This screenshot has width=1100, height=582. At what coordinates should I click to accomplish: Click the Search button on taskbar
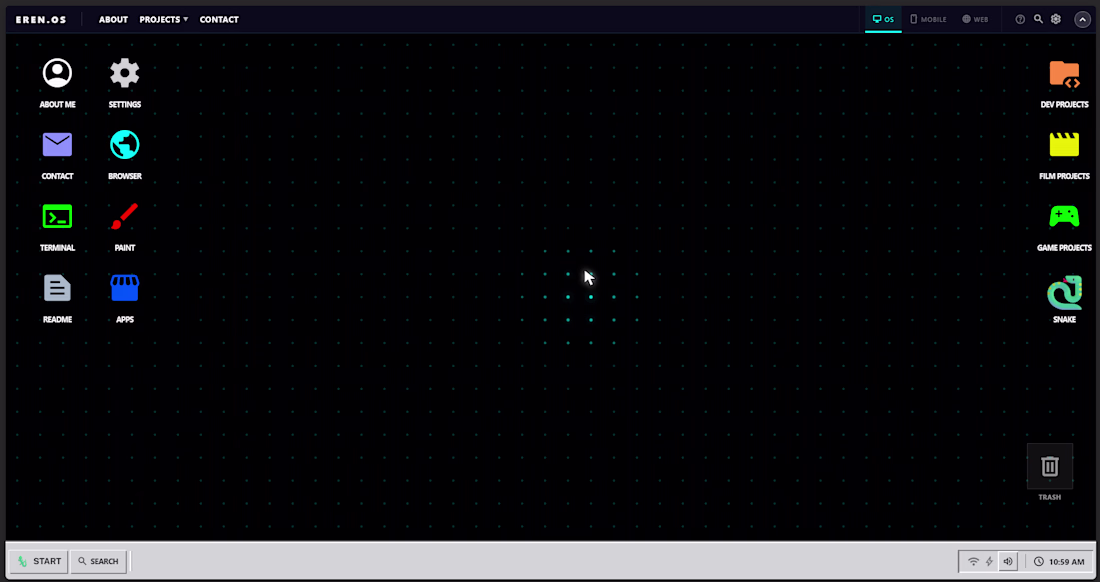99,562
